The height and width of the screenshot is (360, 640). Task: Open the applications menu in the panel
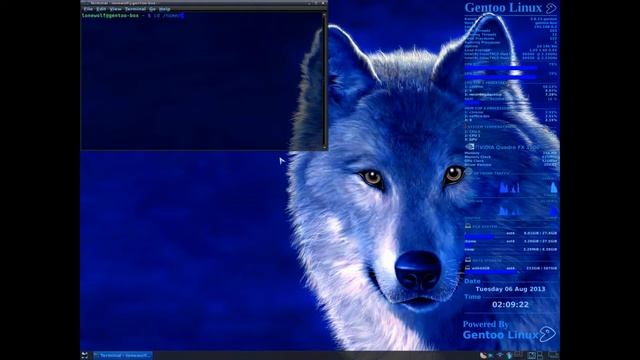pos(84,356)
